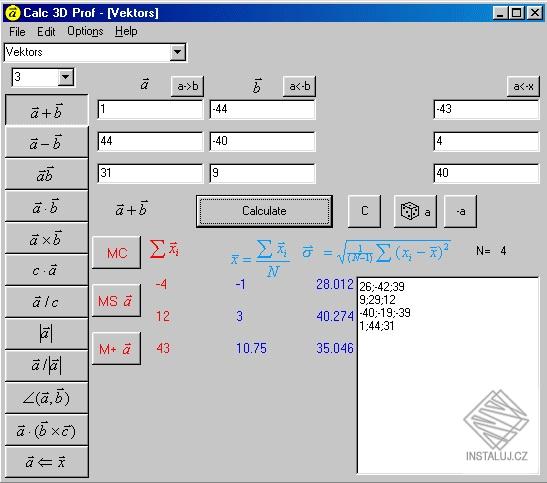
Task: Select the angle between a and b operation
Action: coord(46,398)
